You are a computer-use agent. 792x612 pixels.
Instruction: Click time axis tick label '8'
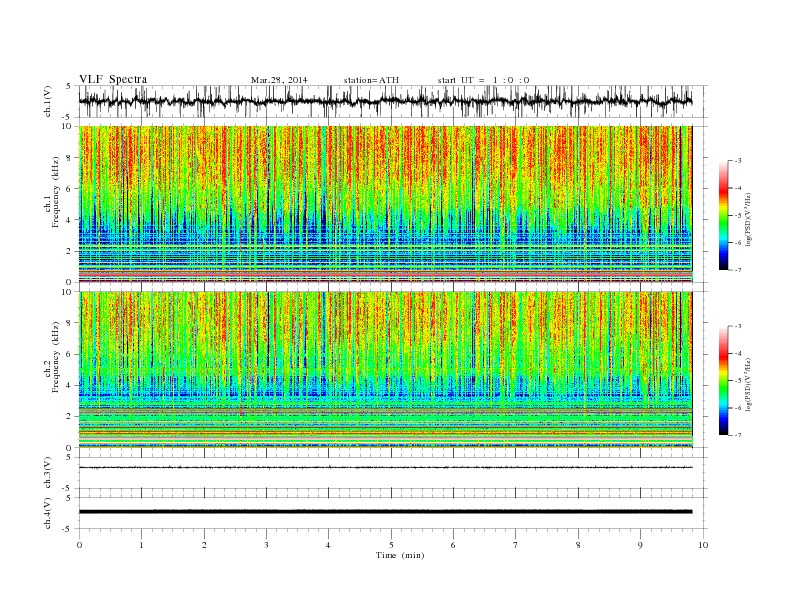[578, 545]
